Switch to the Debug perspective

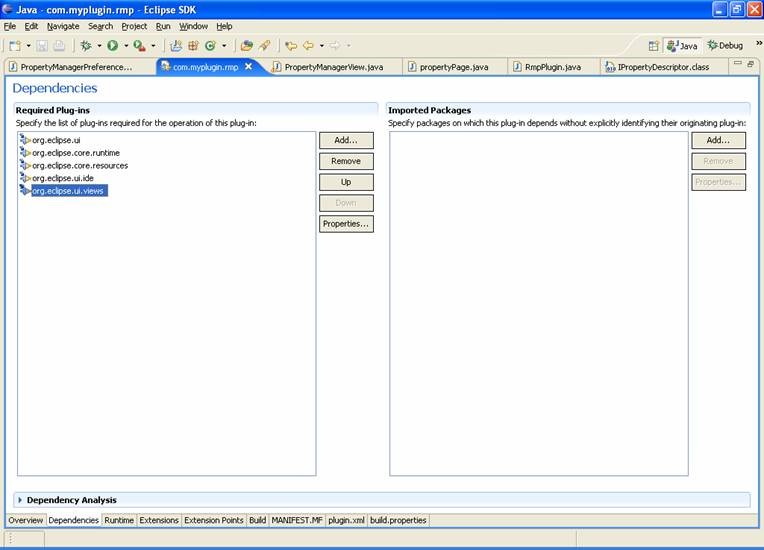(x=726, y=46)
